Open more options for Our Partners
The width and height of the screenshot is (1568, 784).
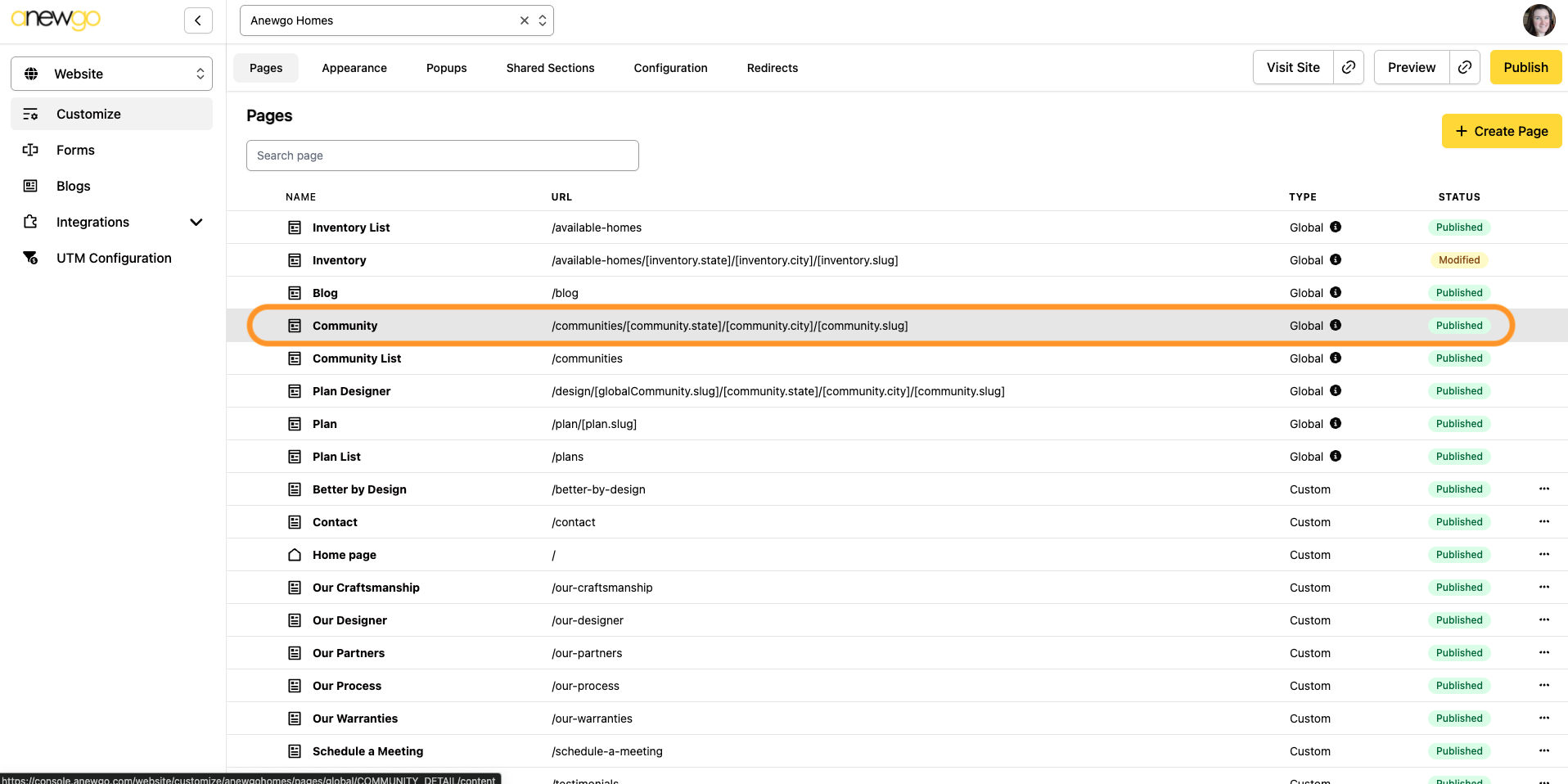[1544, 652]
